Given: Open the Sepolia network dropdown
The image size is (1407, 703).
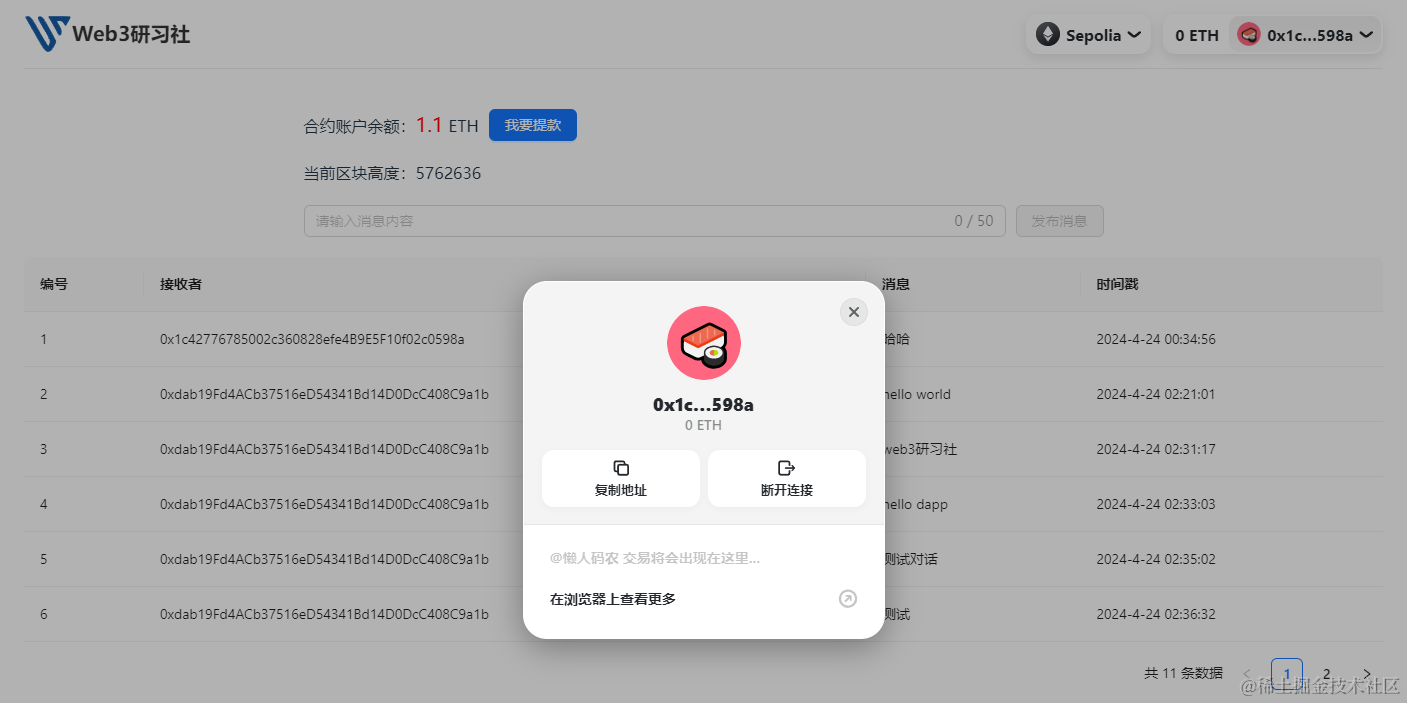Looking at the screenshot, I should click(1088, 34).
